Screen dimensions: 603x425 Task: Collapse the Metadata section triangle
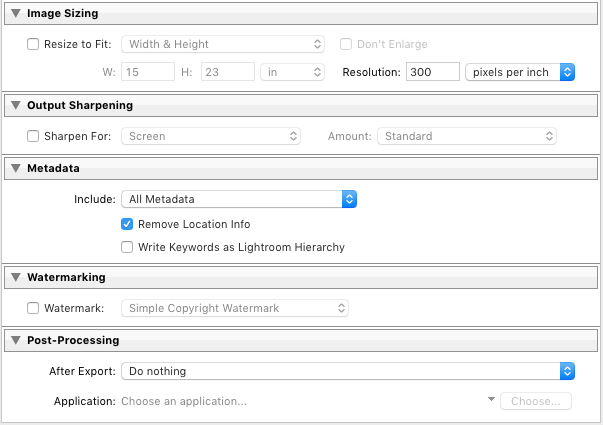point(16,168)
